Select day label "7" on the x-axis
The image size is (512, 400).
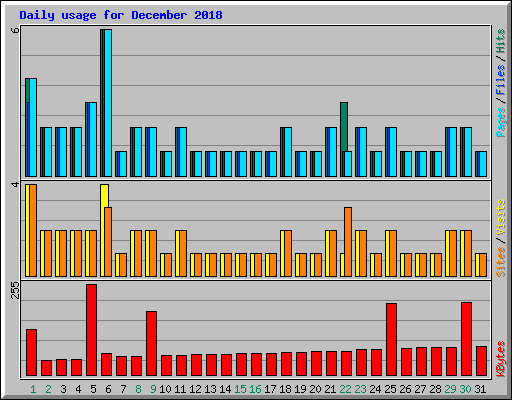[x=123, y=389]
